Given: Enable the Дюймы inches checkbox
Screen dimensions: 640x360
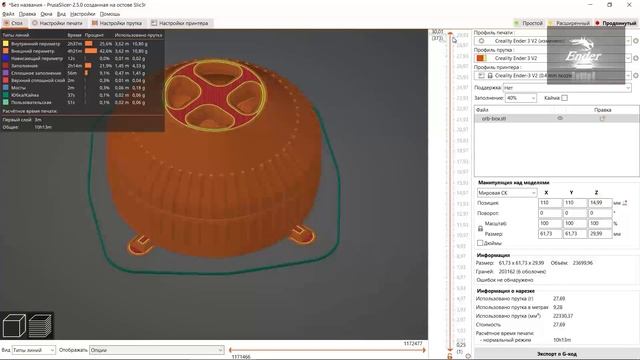Looking at the screenshot, I should [x=480, y=243].
